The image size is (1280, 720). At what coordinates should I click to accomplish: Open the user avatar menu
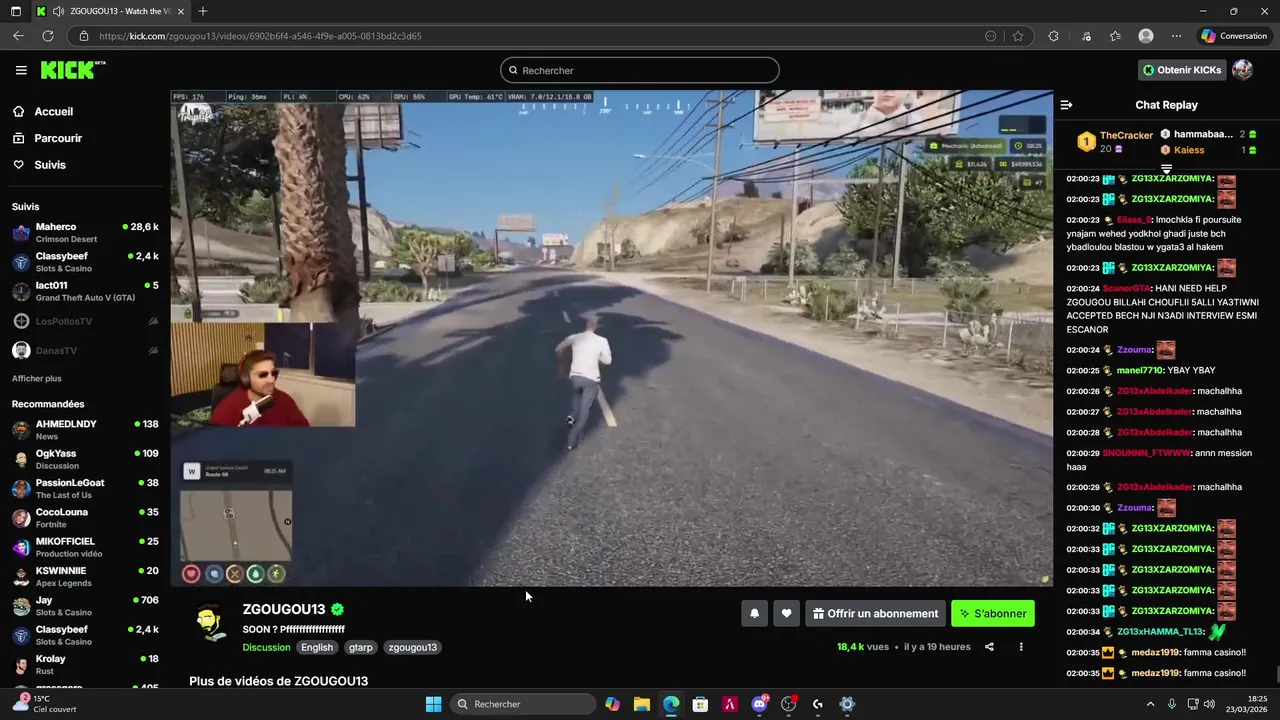tap(1242, 70)
